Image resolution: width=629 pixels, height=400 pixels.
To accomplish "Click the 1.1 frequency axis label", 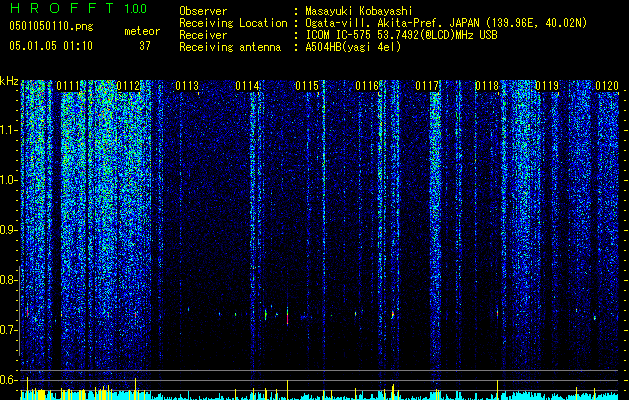I will pos(9,130).
